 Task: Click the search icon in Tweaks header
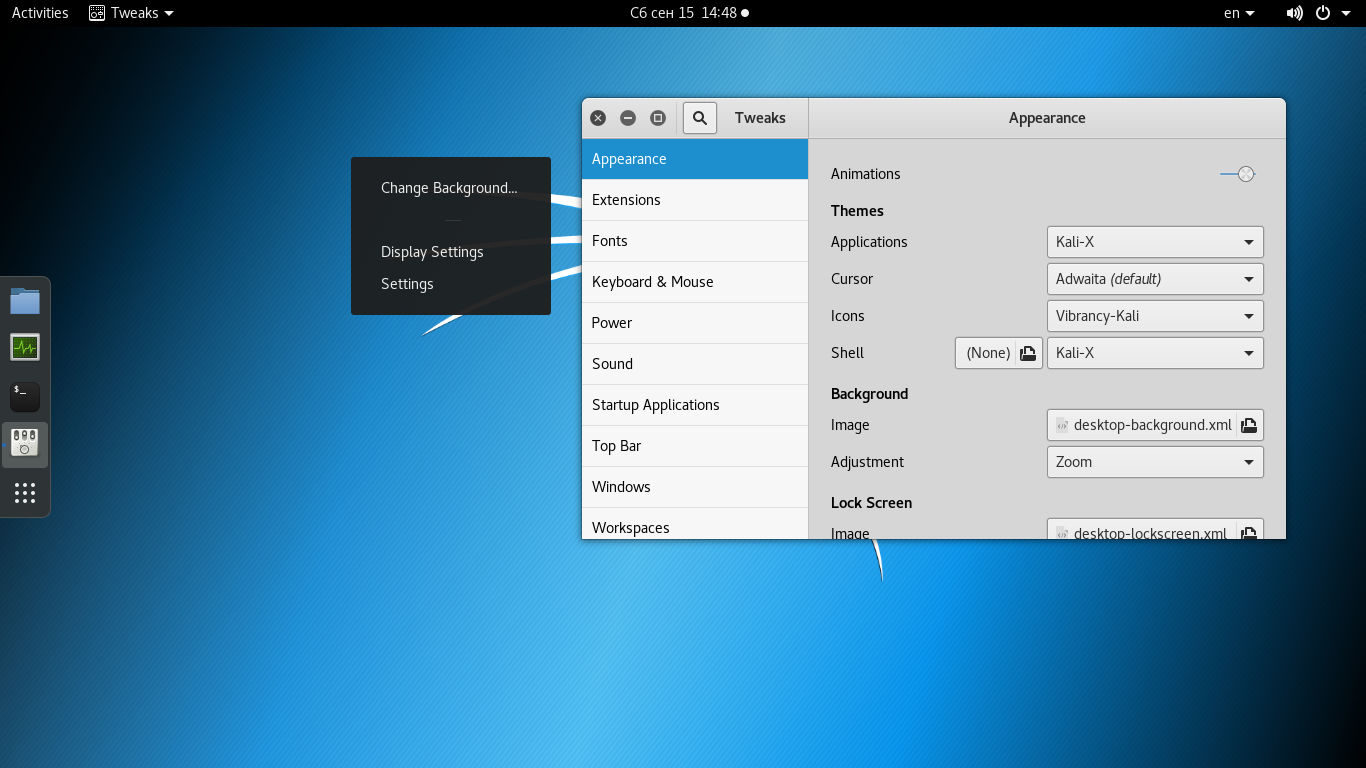[x=700, y=118]
